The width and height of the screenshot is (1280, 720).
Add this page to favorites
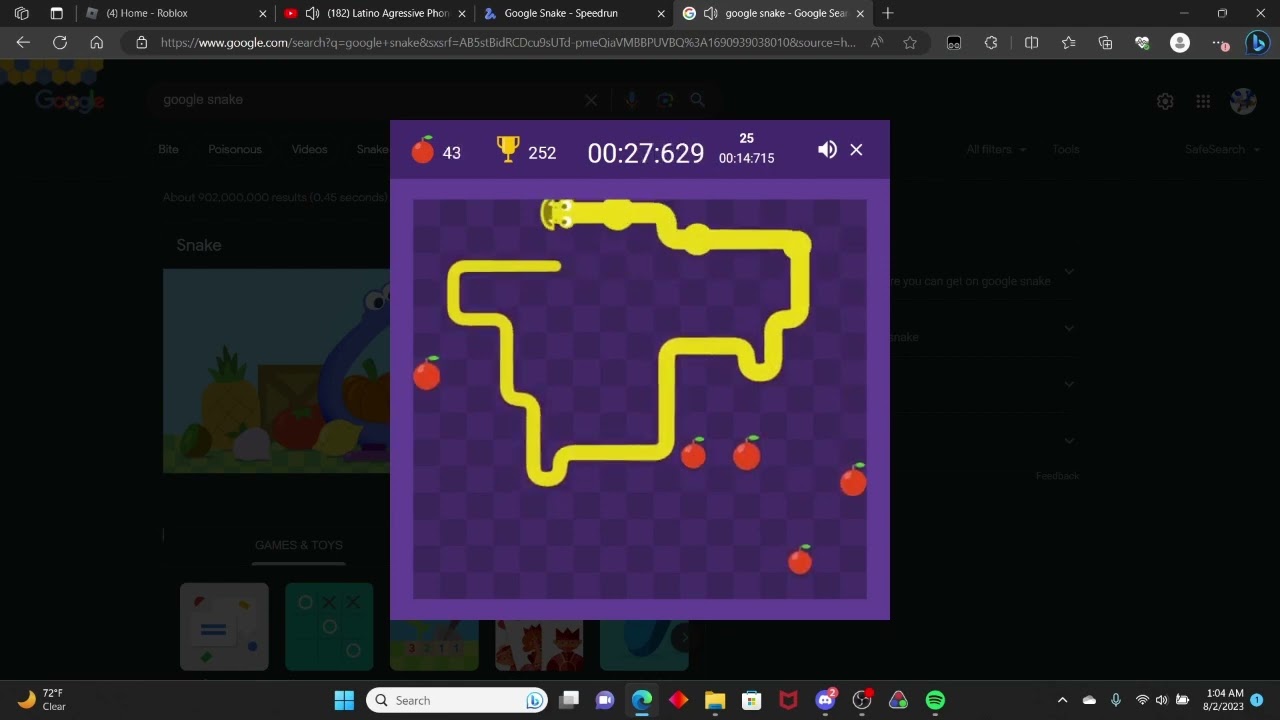click(x=910, y=43)
